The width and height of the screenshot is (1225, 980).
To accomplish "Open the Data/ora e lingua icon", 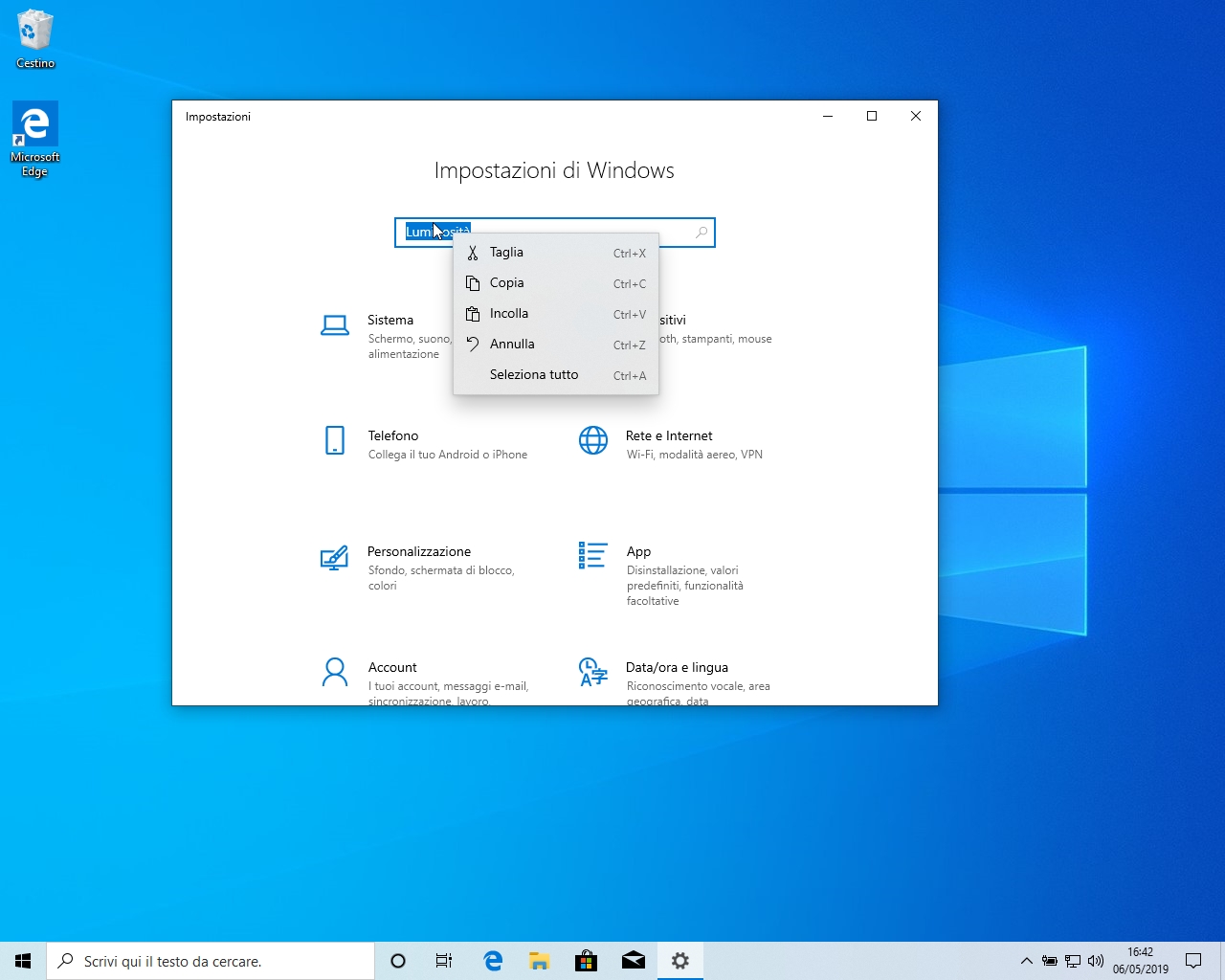I will (593, 672).
